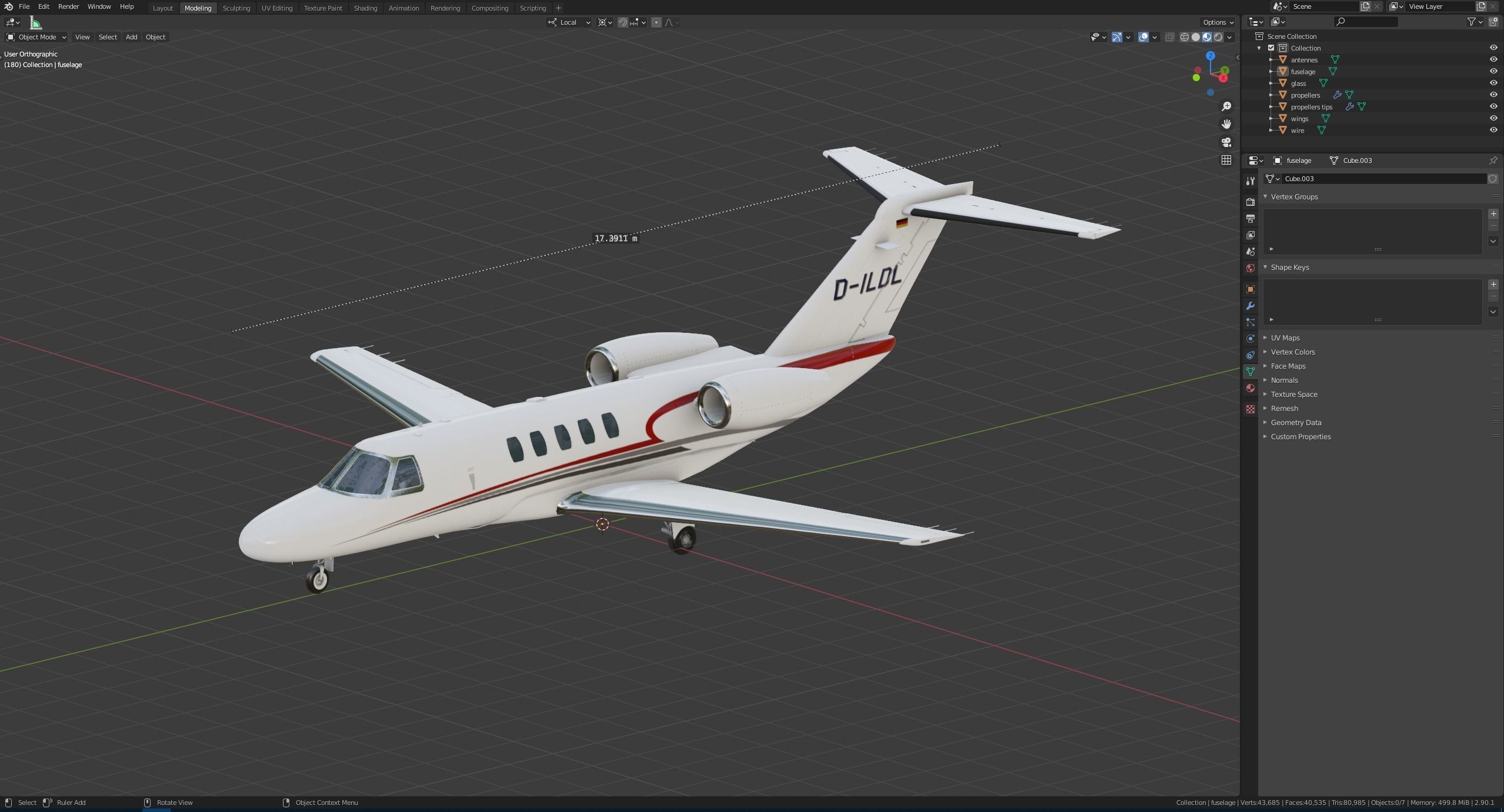1504x812 pixels.
Task: Add a new shape key
Action: coord(1493,284)
